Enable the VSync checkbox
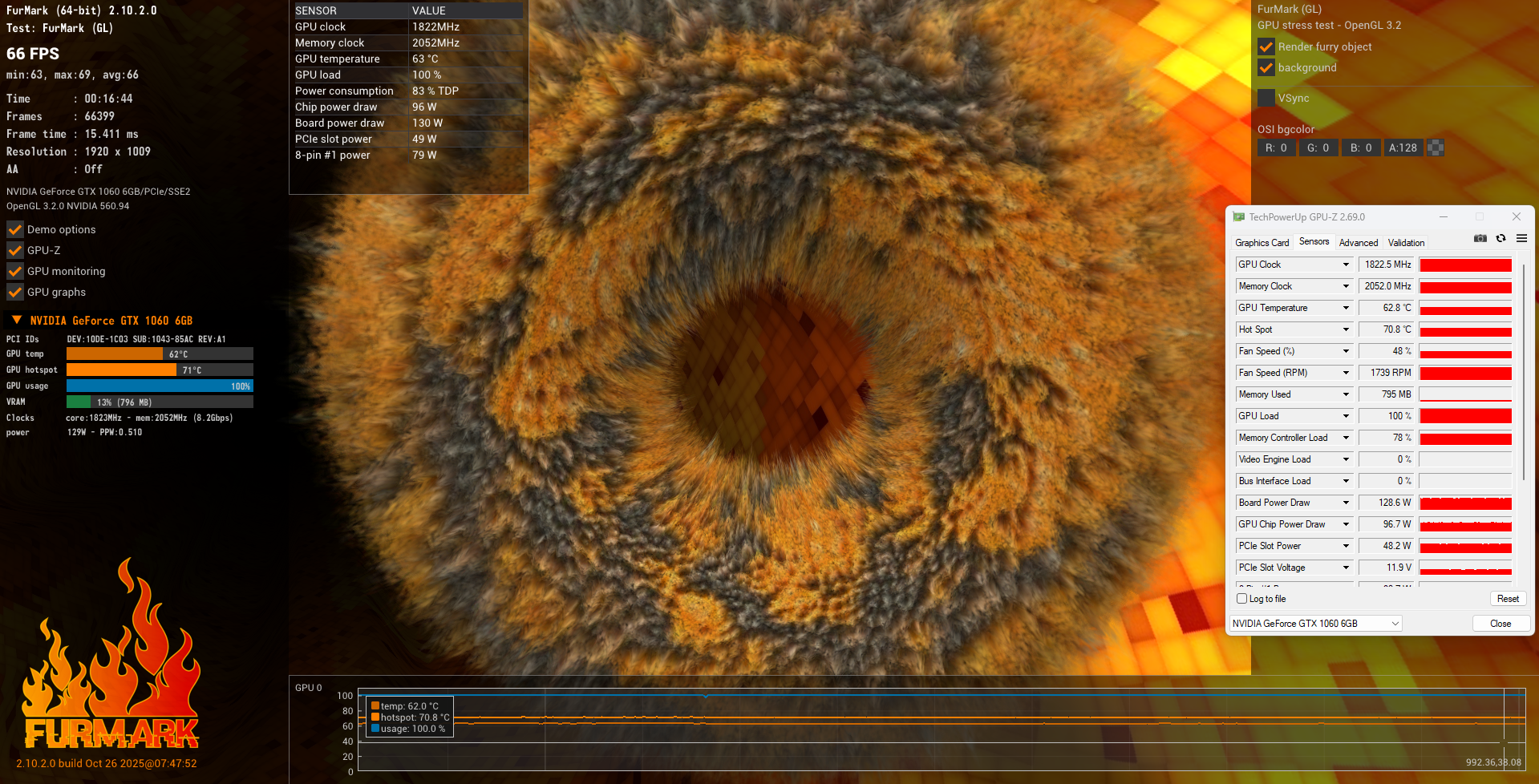The image size is (1539, 784). pos(1266,98)
